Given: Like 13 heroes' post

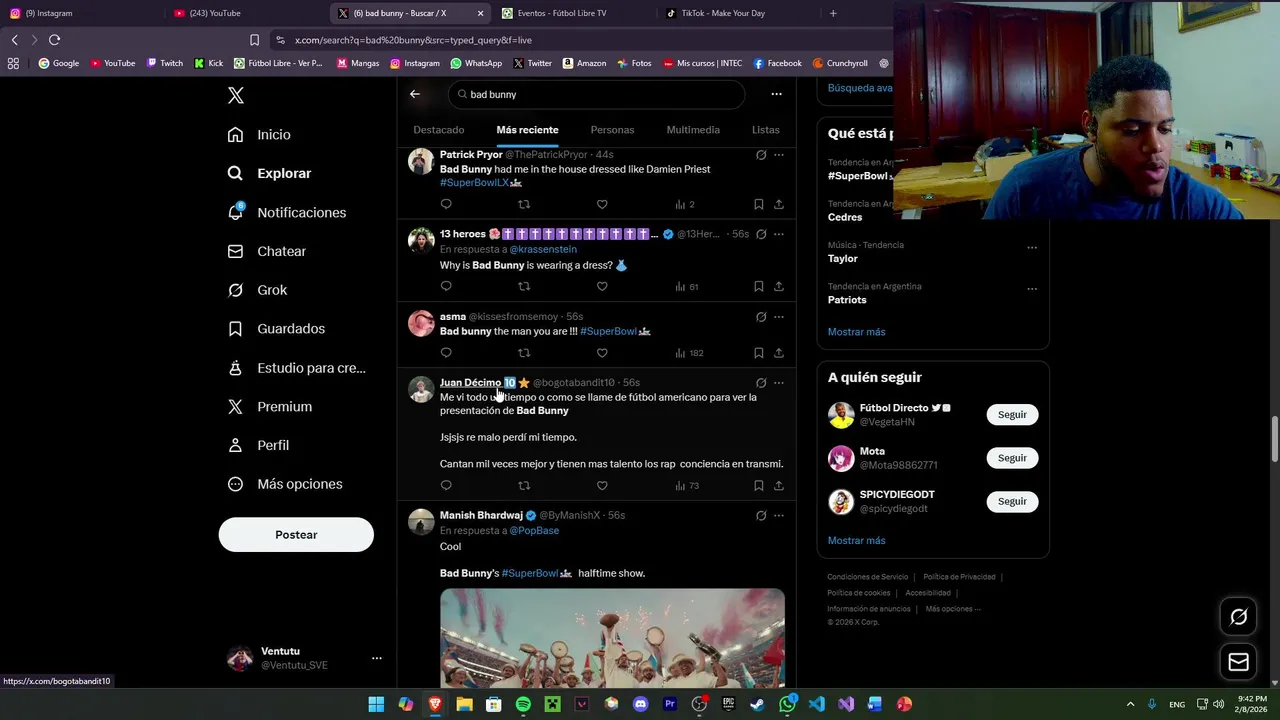Looking at the screenshot, I should (x=602, y=286).
